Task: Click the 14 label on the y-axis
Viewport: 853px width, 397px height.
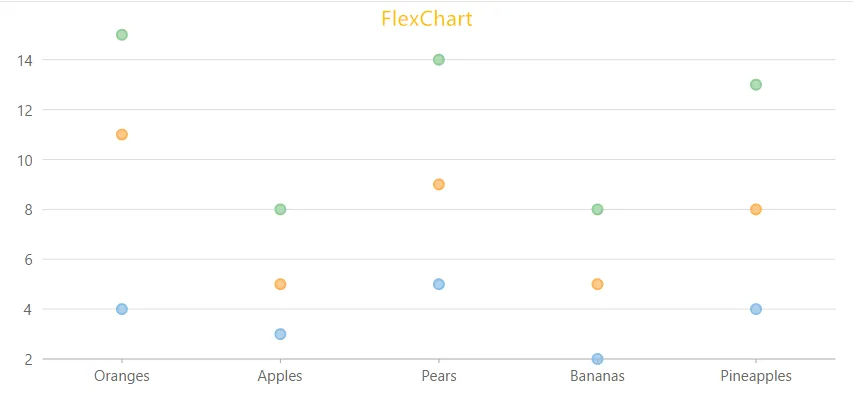Action: coord(25,60)
